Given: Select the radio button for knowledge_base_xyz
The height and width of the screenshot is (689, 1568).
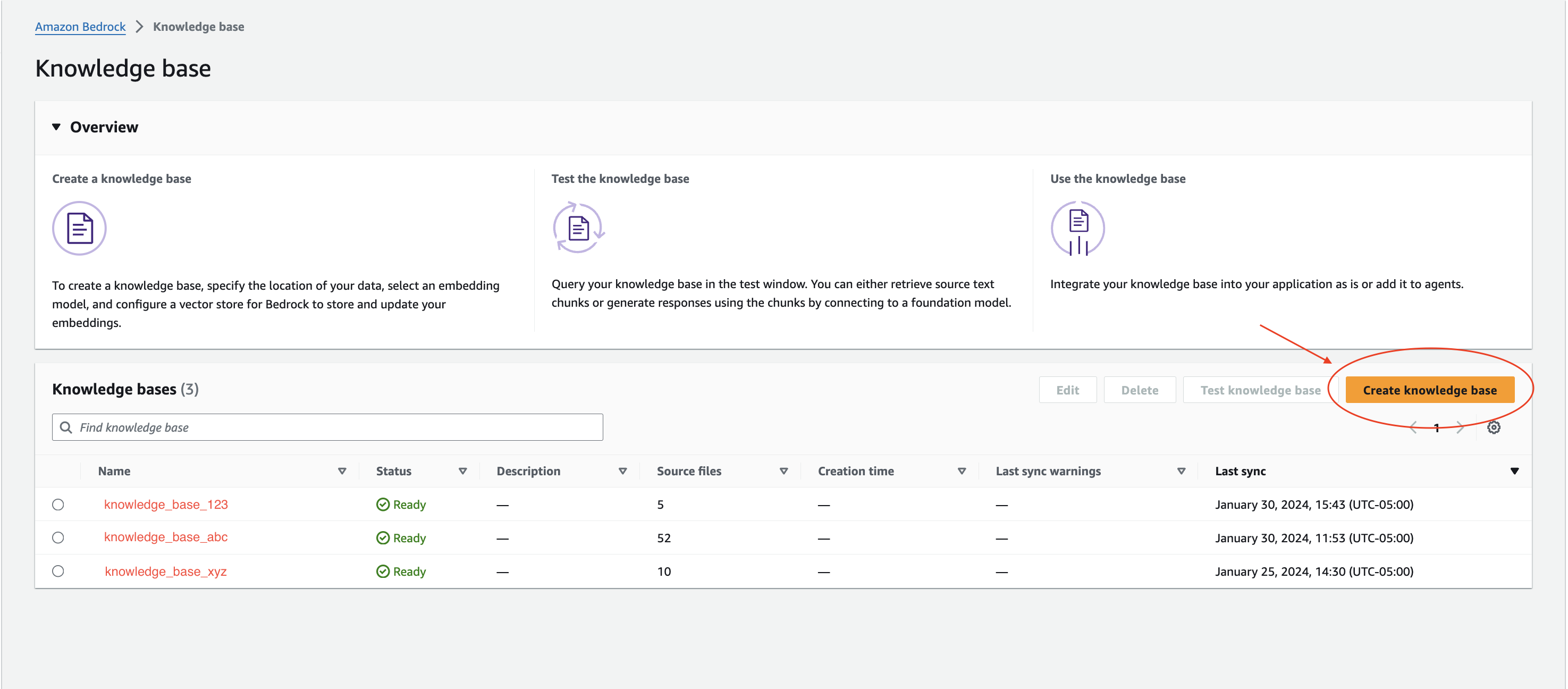Looking at the screenshot, I should pos(58,571).
